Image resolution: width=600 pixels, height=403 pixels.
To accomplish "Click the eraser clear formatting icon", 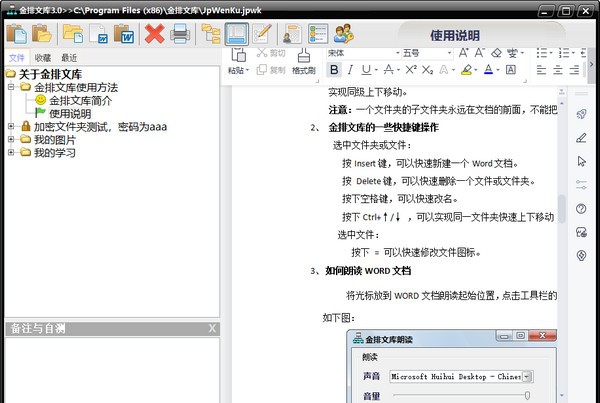I will 496,53.
